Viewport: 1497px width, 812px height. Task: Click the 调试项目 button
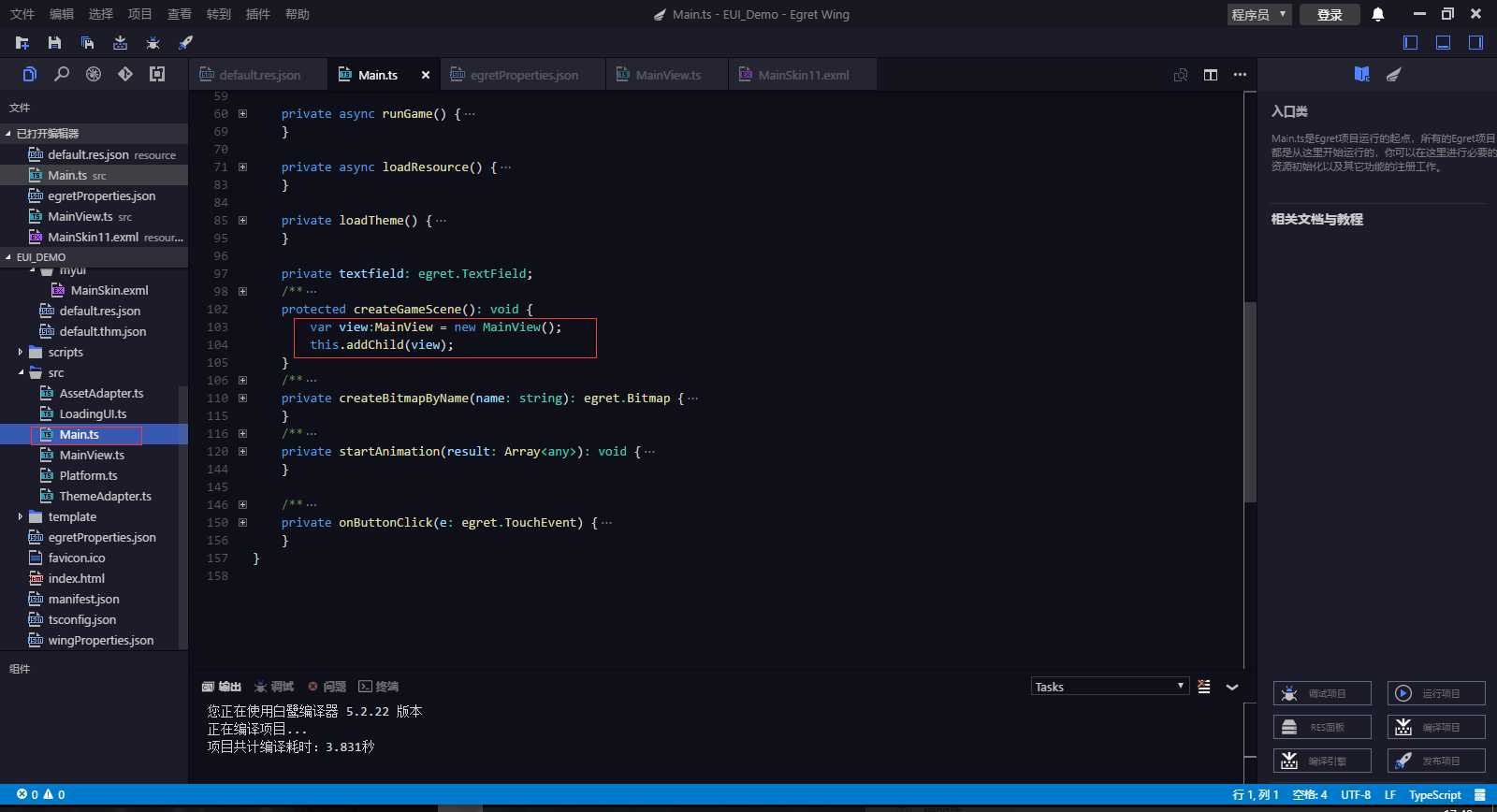(x=1322, y=693)
